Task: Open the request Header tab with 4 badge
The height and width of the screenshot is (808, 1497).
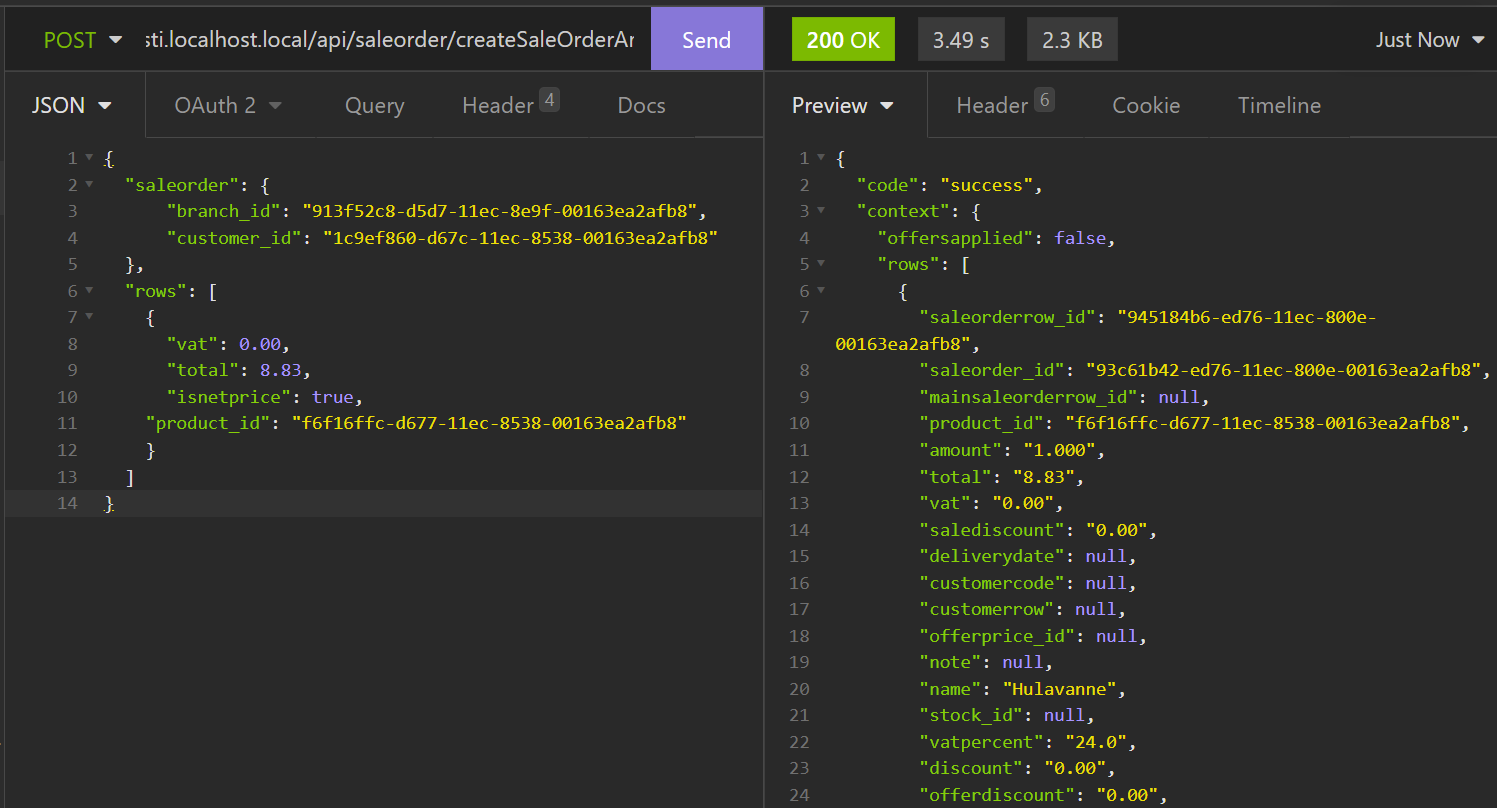Action: tap(509, 105)
